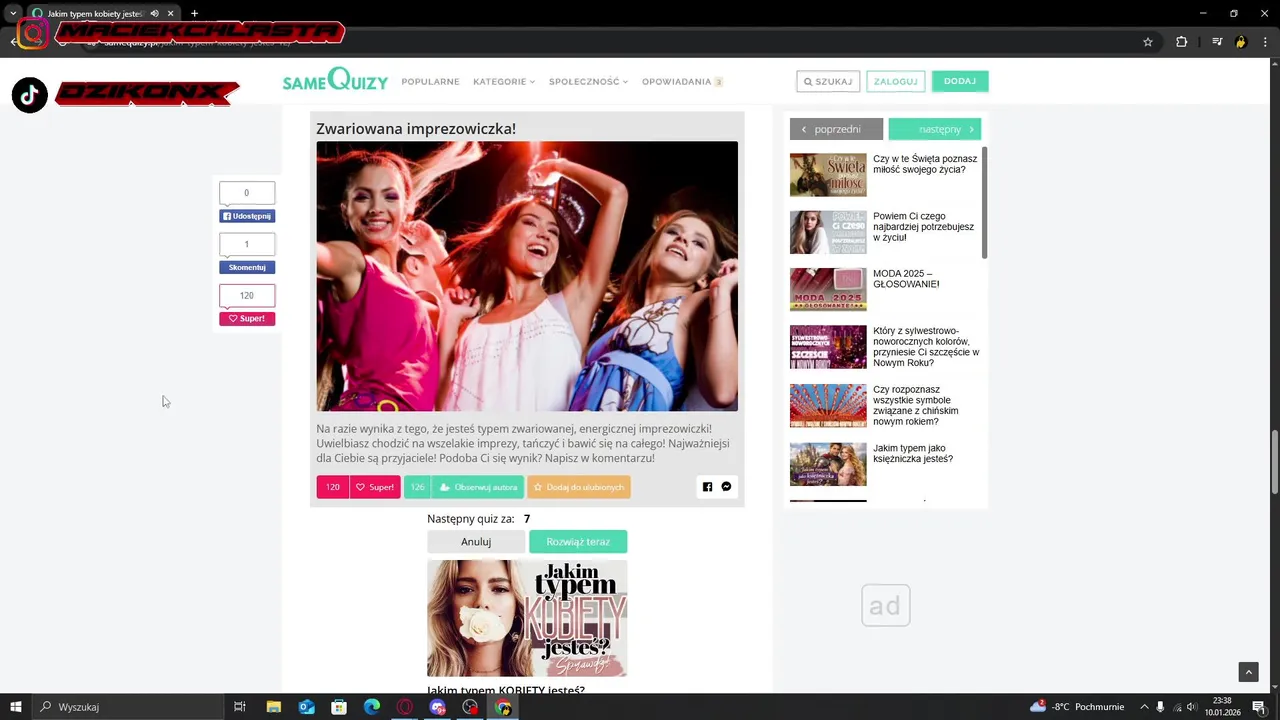Viewport: 1280px width, 720px height.
Task: Click the Chinese lanterns quiz thumbnail
Action: pyautogui.click(x=828, y=405)
